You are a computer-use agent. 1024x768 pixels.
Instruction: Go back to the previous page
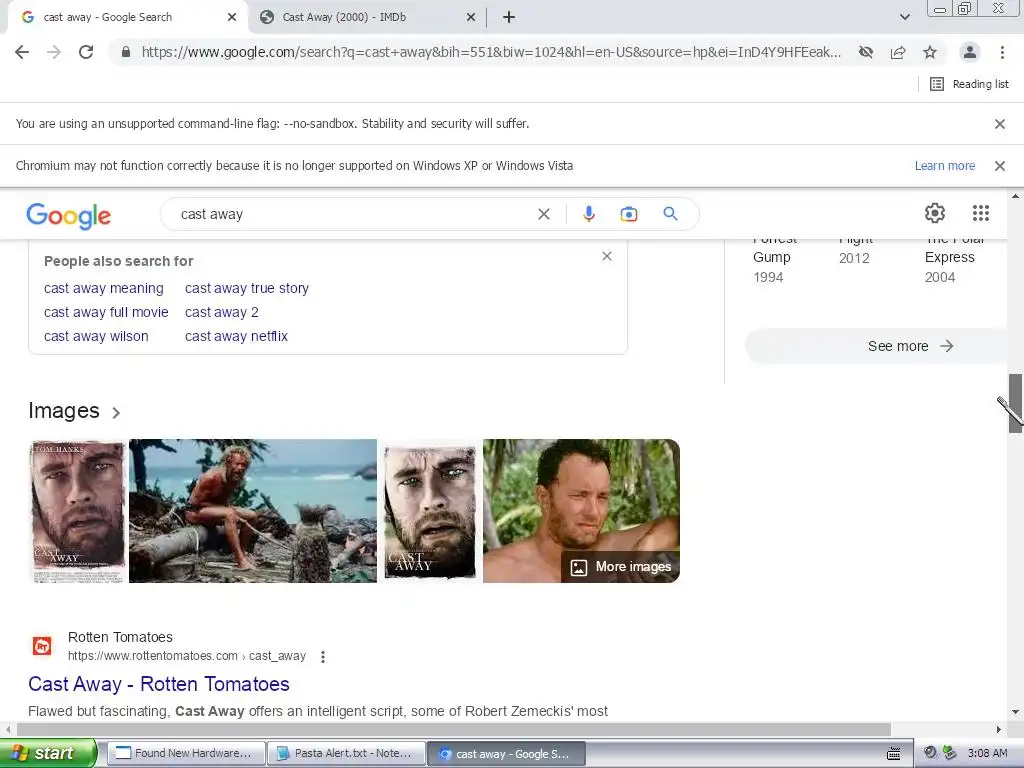(x=22, y=52)
